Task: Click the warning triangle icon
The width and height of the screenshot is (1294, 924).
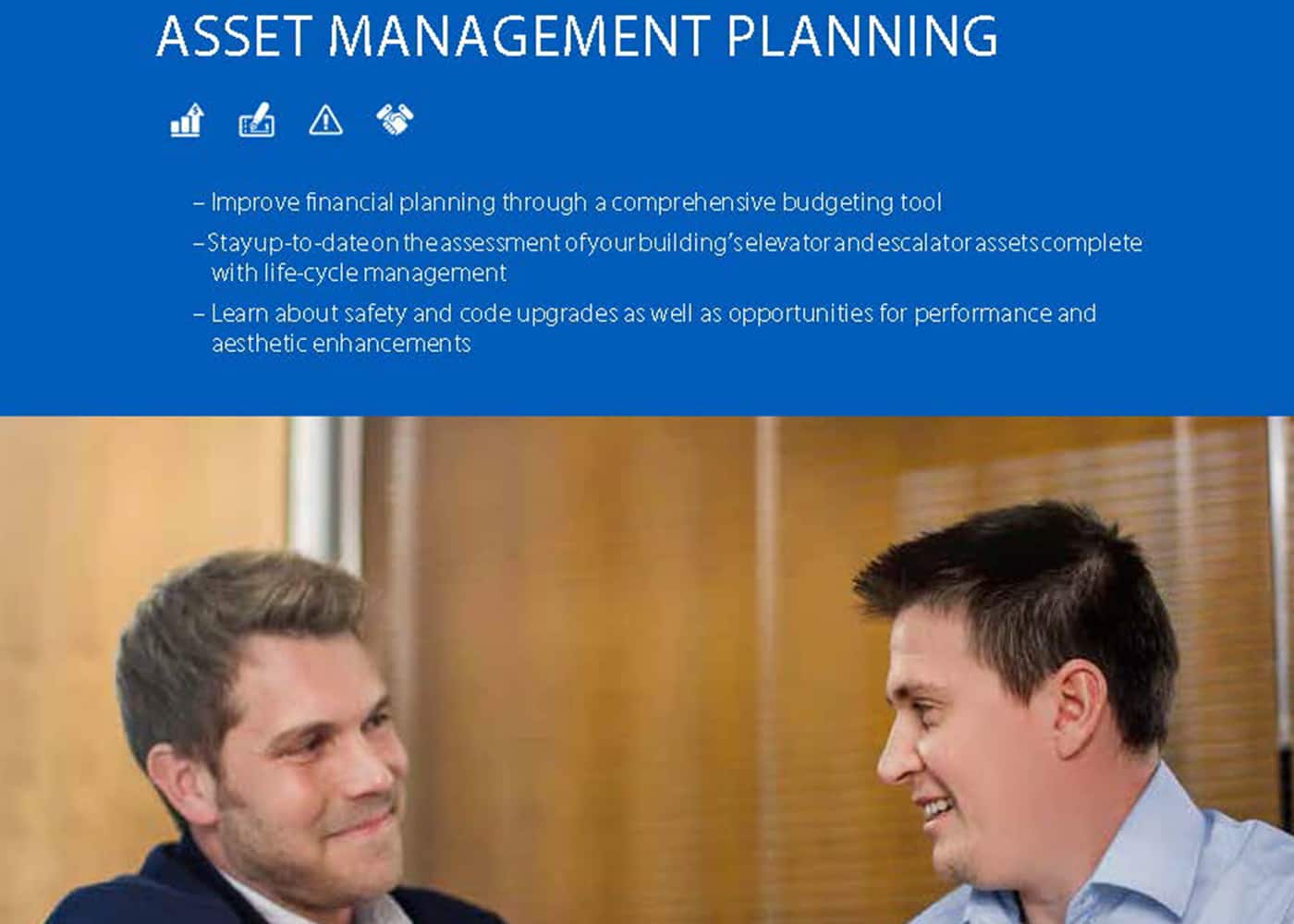Action: tap(325, 121)
